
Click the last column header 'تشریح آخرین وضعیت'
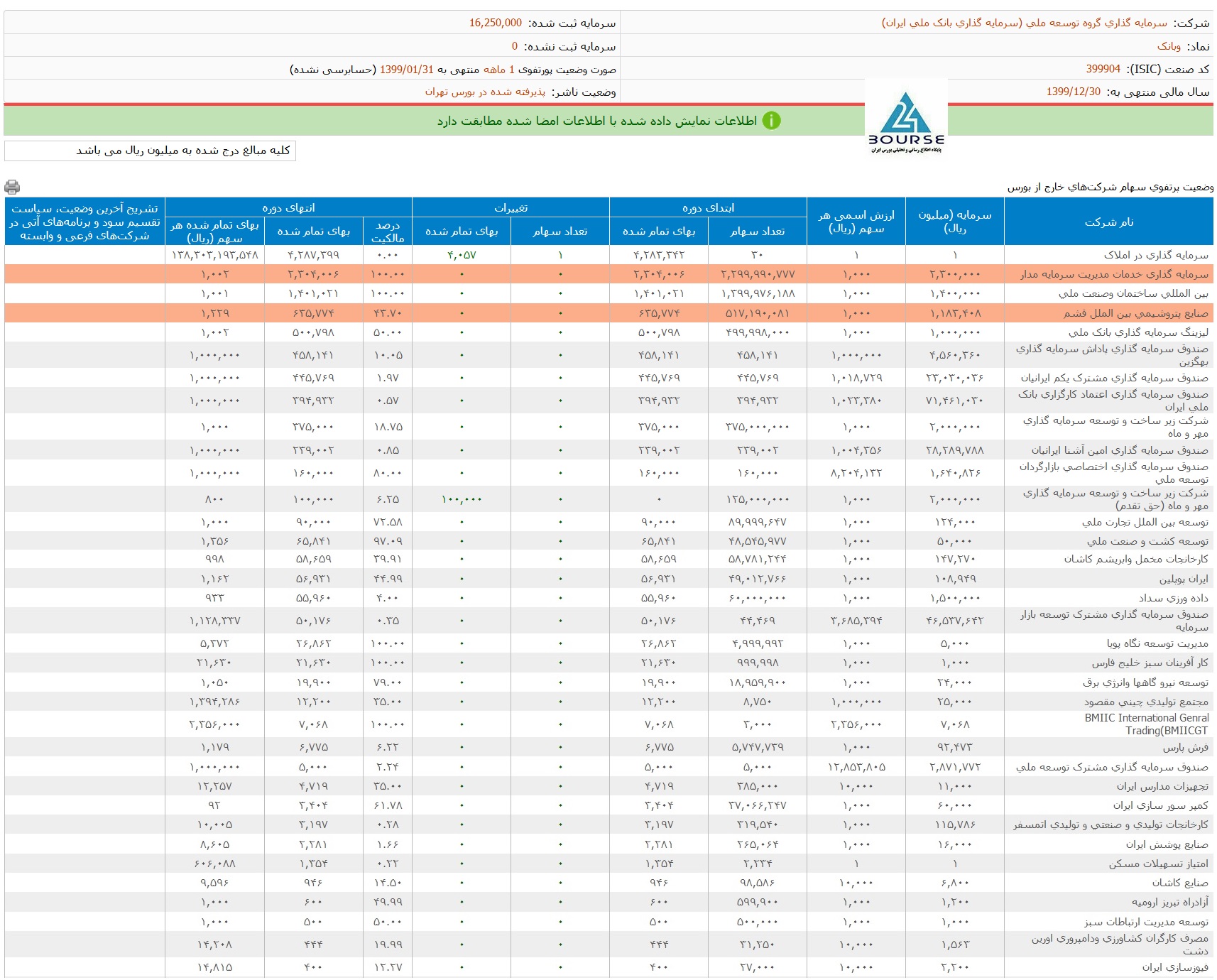click(84, 222)
